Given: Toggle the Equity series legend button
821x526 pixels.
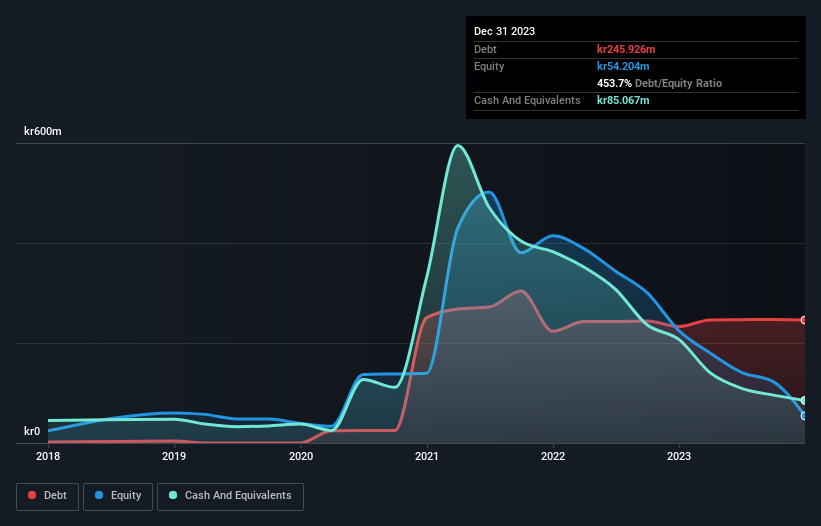Looking at the screenshot, I should [118, 496].
